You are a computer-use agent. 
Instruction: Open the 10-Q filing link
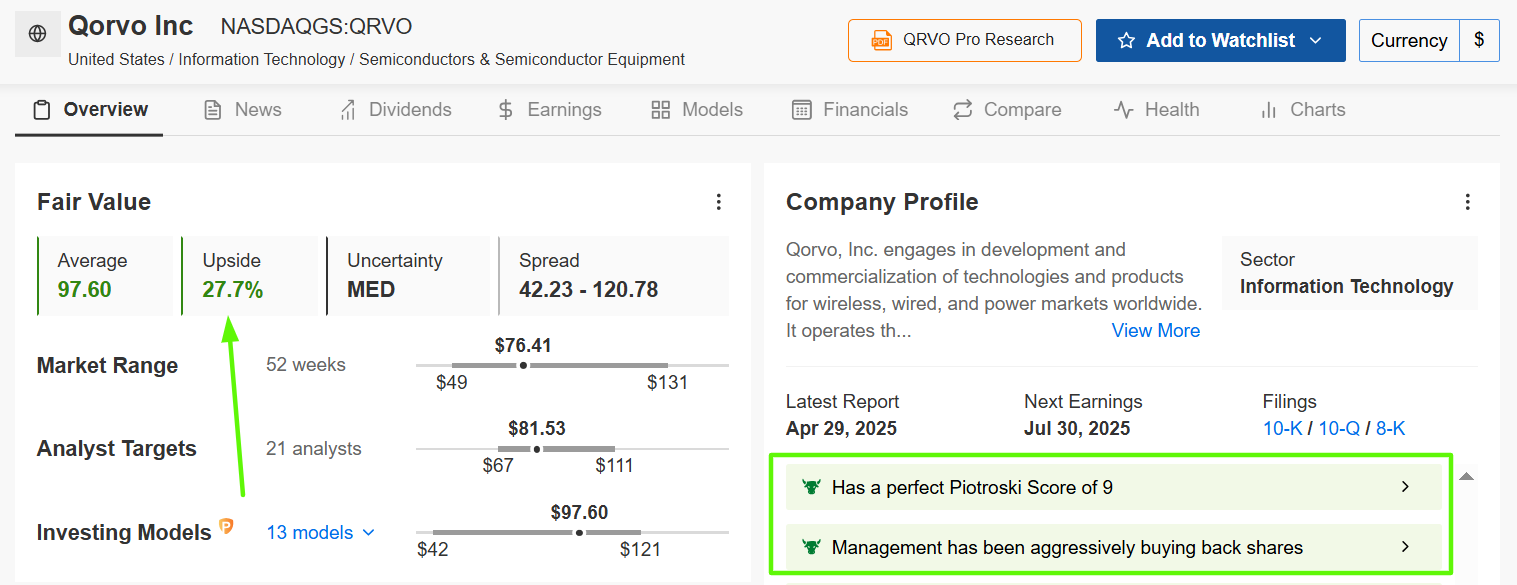coord(1338,428)
